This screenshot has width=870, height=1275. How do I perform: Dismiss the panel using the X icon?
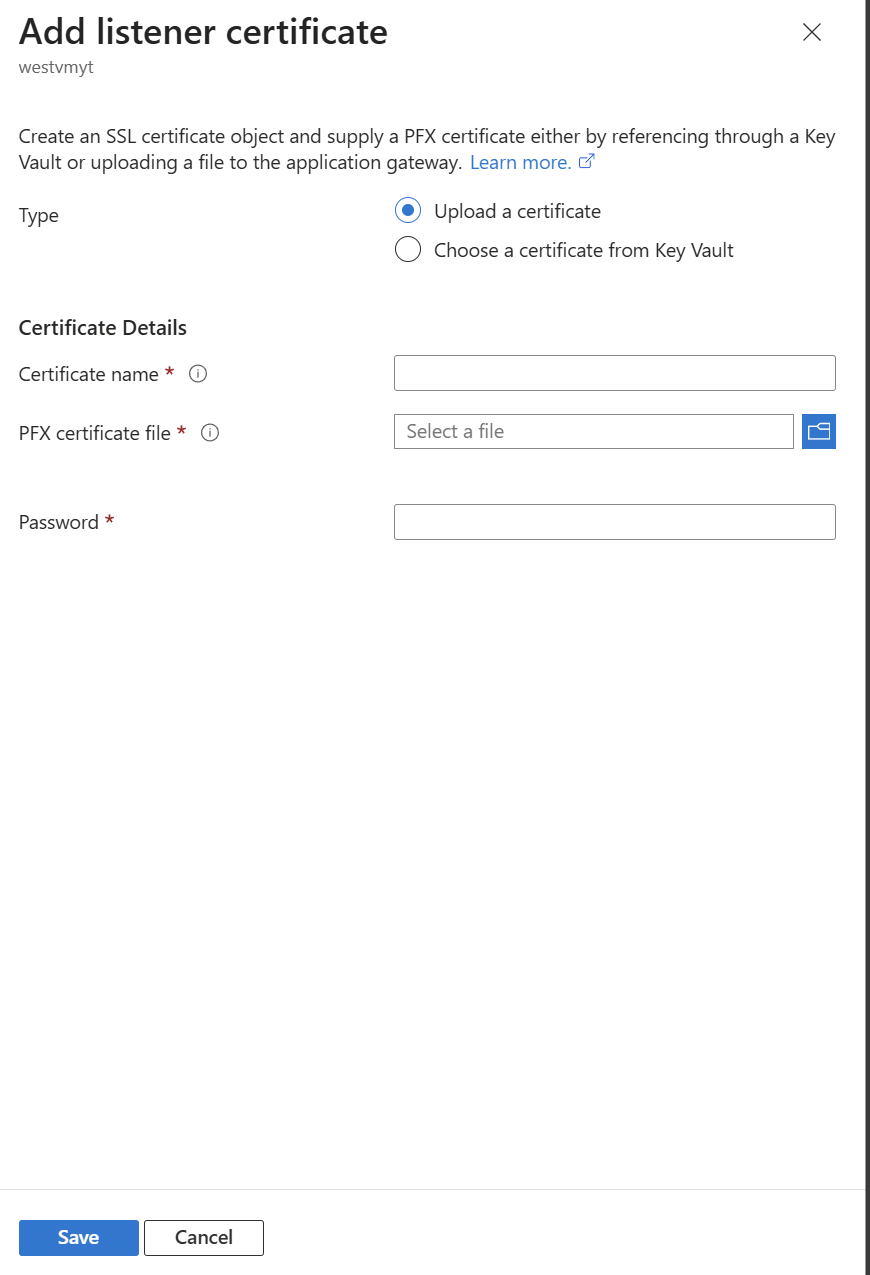click(811, 32)
